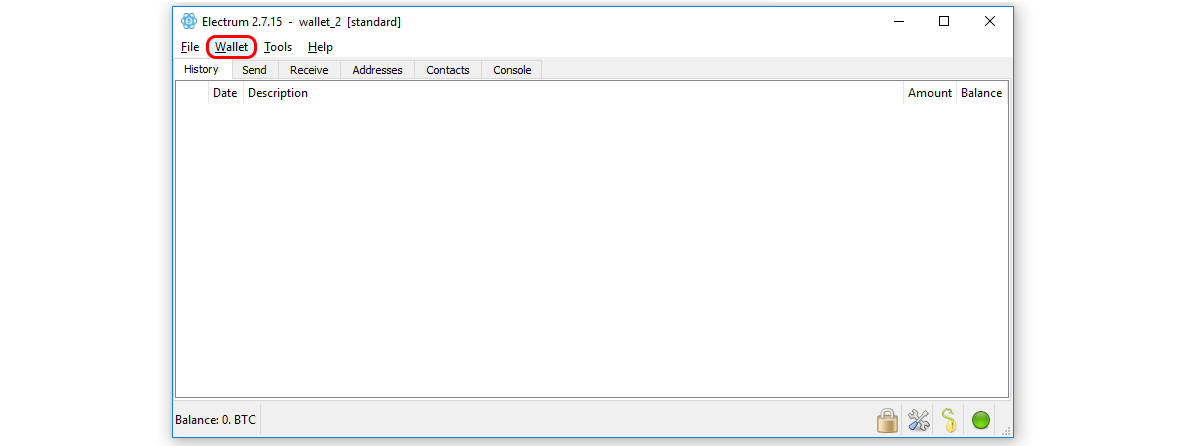Click the Electrum logo in the title bar
Image resolution: width=1200 pixels, height=446 pixels.
pyautogui.click(x=189, y=21)
